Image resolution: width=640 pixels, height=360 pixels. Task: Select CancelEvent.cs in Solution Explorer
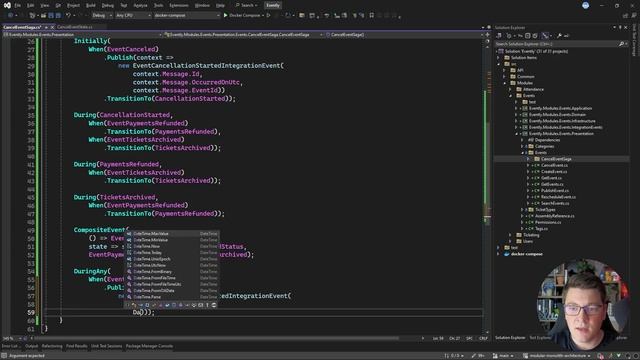[x=554, y=165]
